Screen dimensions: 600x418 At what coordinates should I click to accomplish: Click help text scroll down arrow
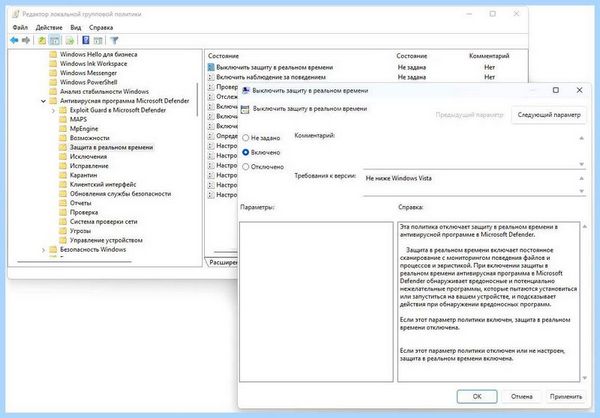pyautogui.click(x=585, y=378)
